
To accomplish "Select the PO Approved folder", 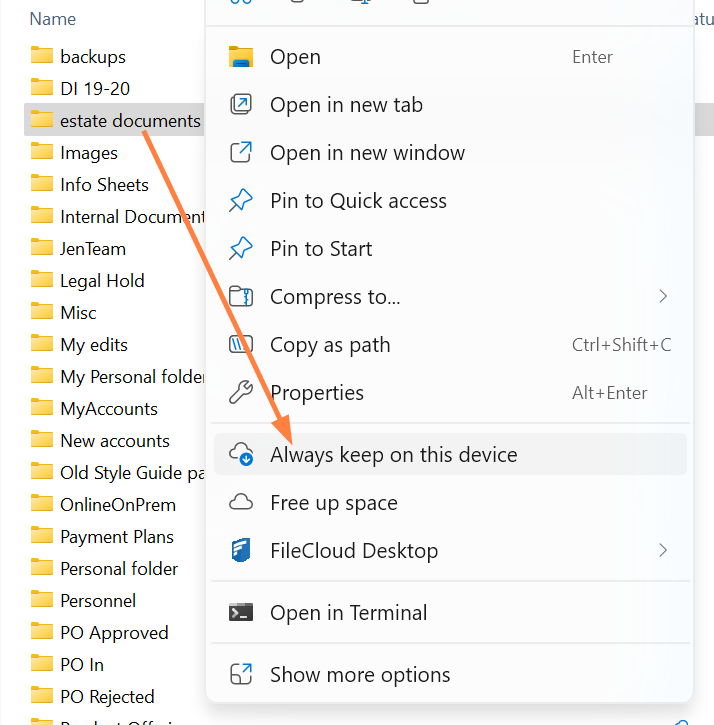I will click(x=114, y=633).
